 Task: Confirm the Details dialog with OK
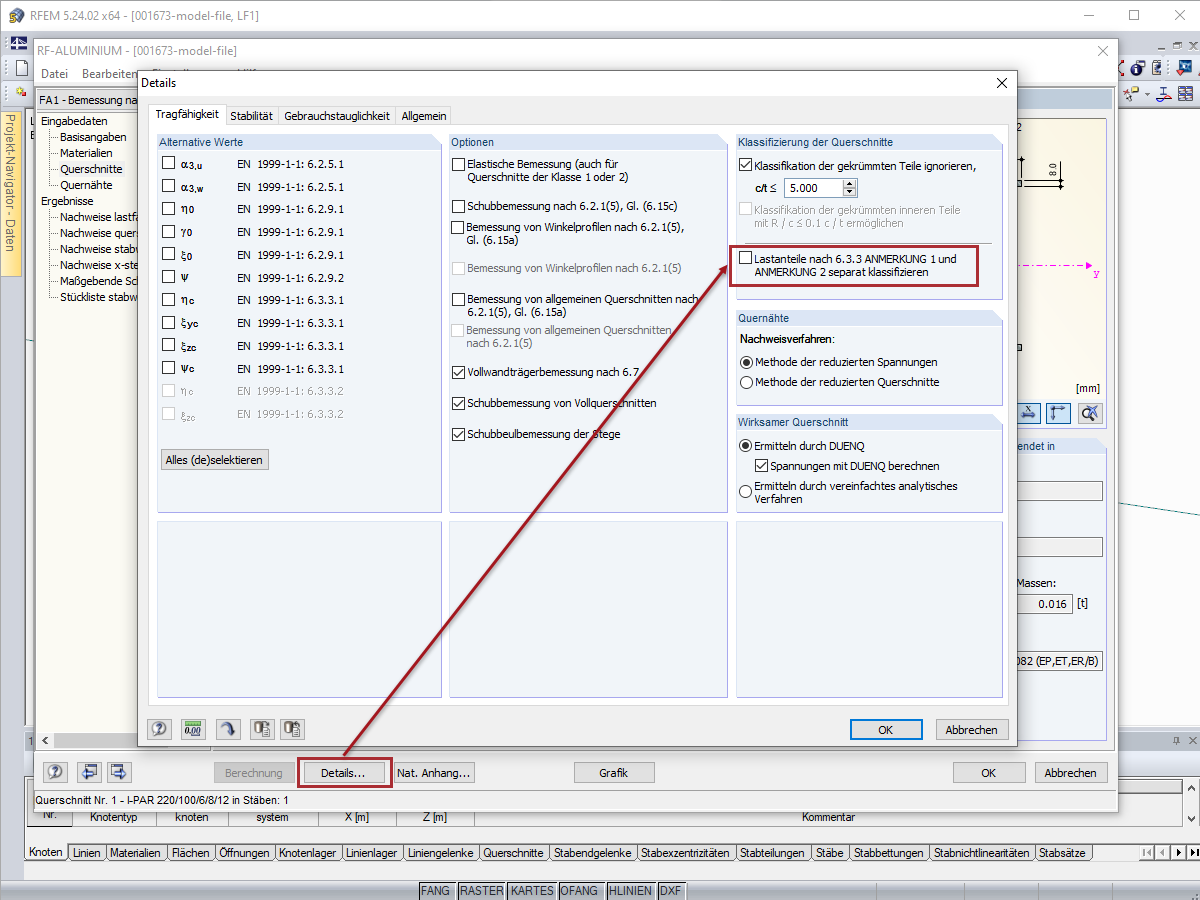coord(886,729)
